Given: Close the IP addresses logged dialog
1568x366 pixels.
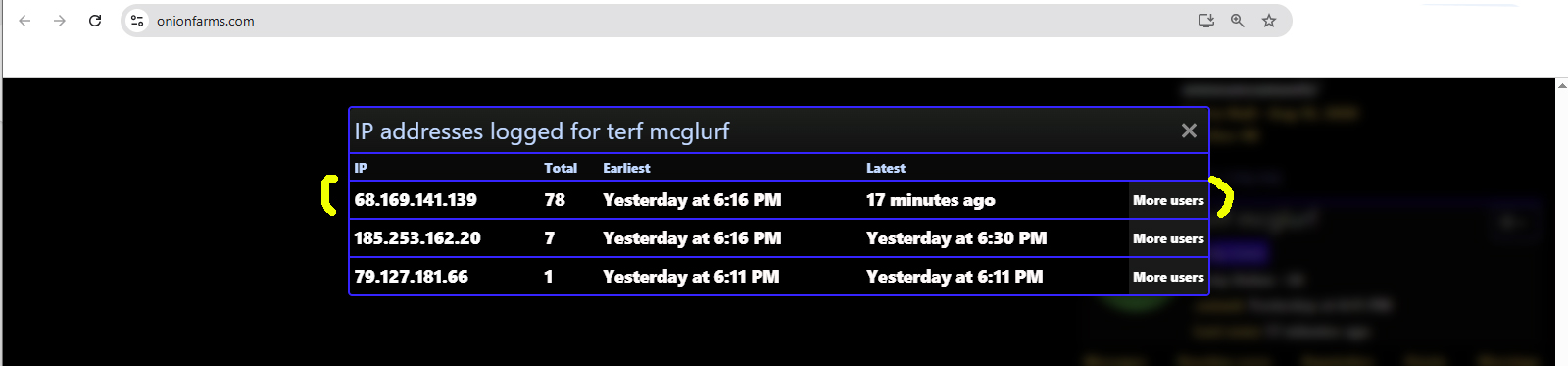Looking at the screenshot, I should coord(1189,131).
